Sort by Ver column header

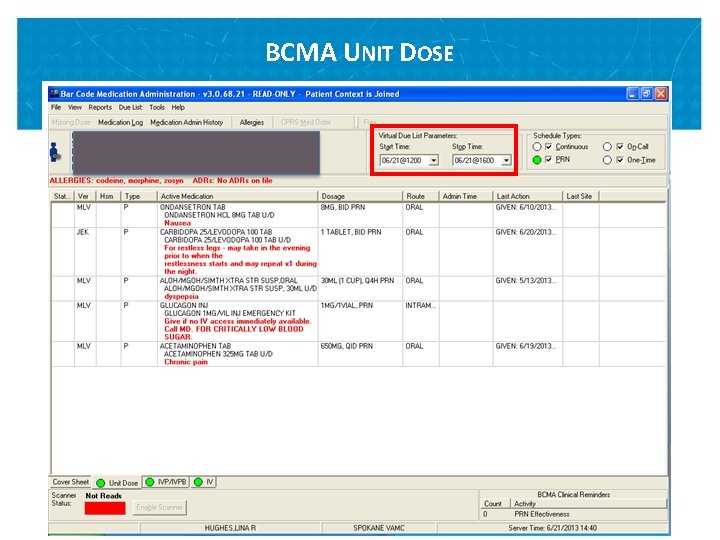[x=85, y=196]
